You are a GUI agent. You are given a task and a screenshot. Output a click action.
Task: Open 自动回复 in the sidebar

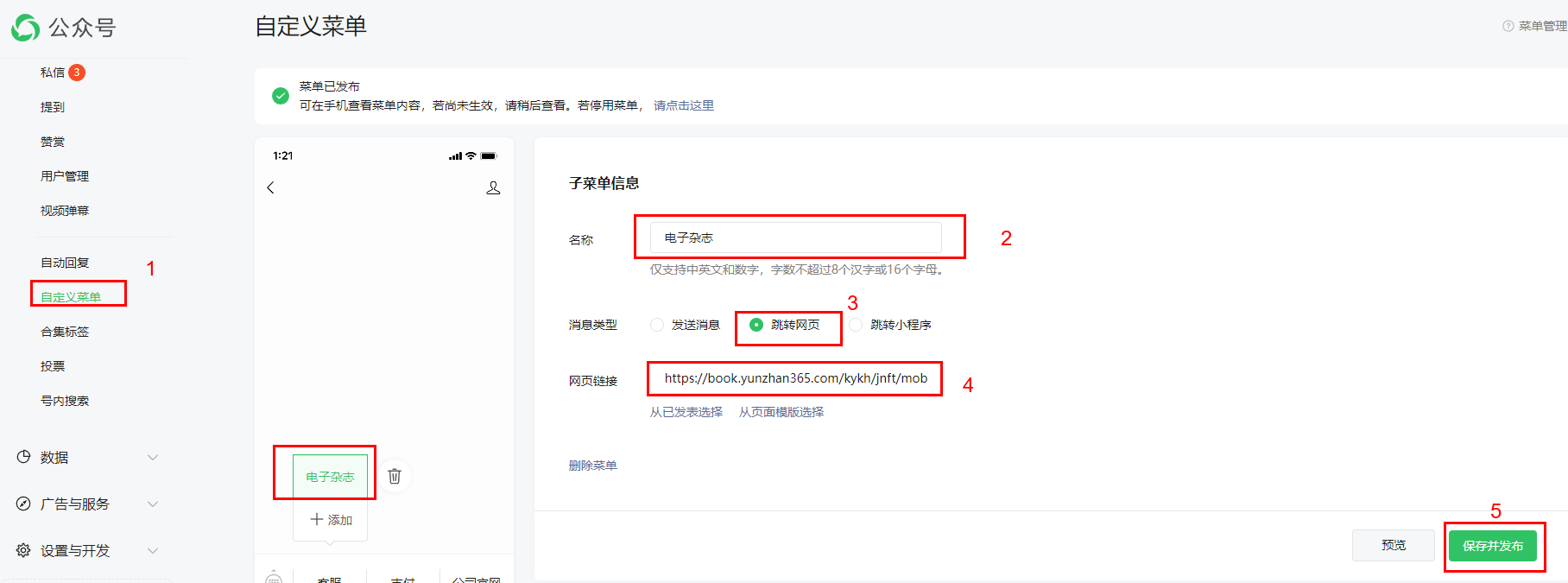(x=65, y=263)
